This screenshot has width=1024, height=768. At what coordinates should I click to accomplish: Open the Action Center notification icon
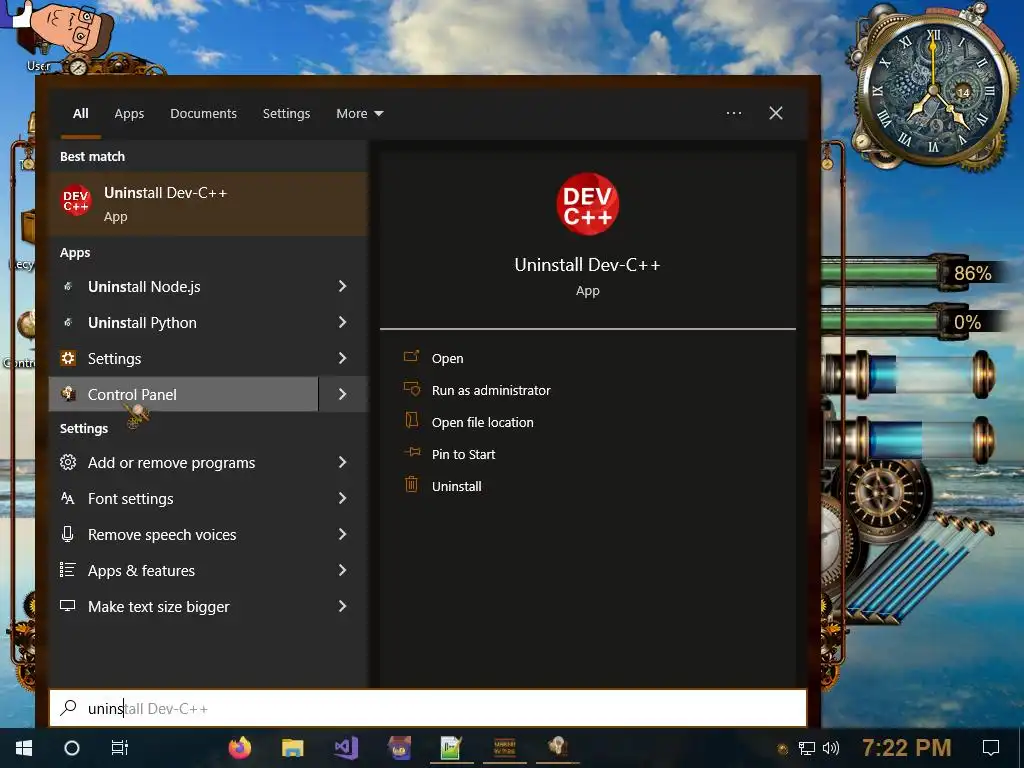click(991, 748)
